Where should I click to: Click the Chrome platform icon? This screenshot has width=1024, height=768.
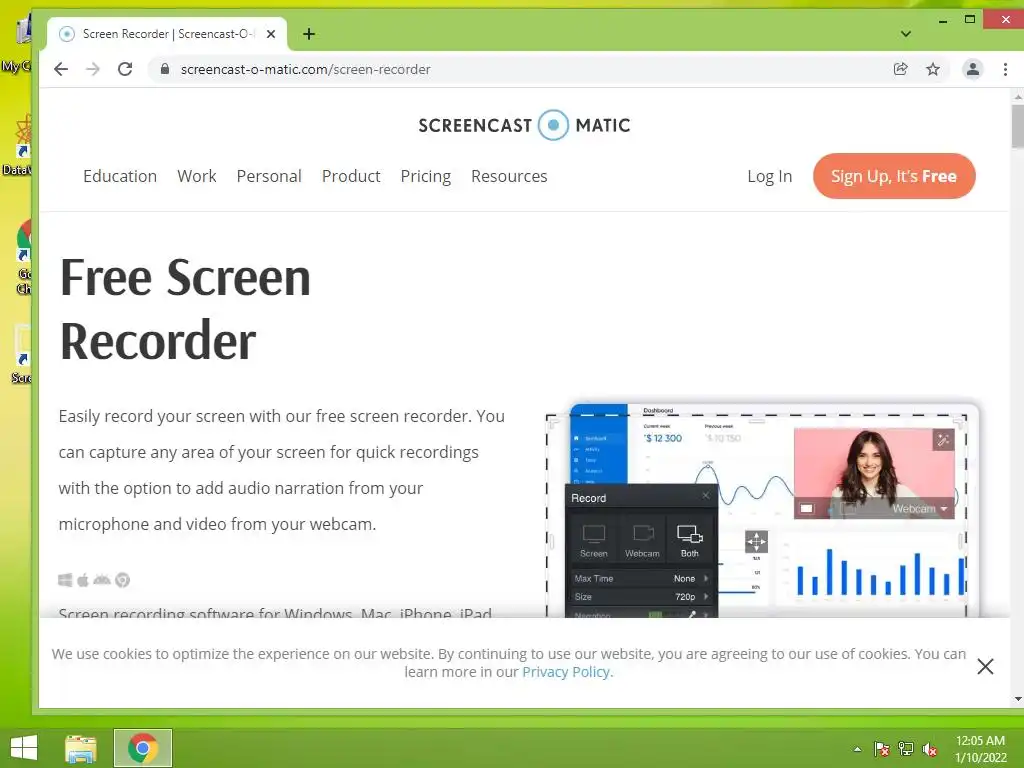click(x=123, y=580)
